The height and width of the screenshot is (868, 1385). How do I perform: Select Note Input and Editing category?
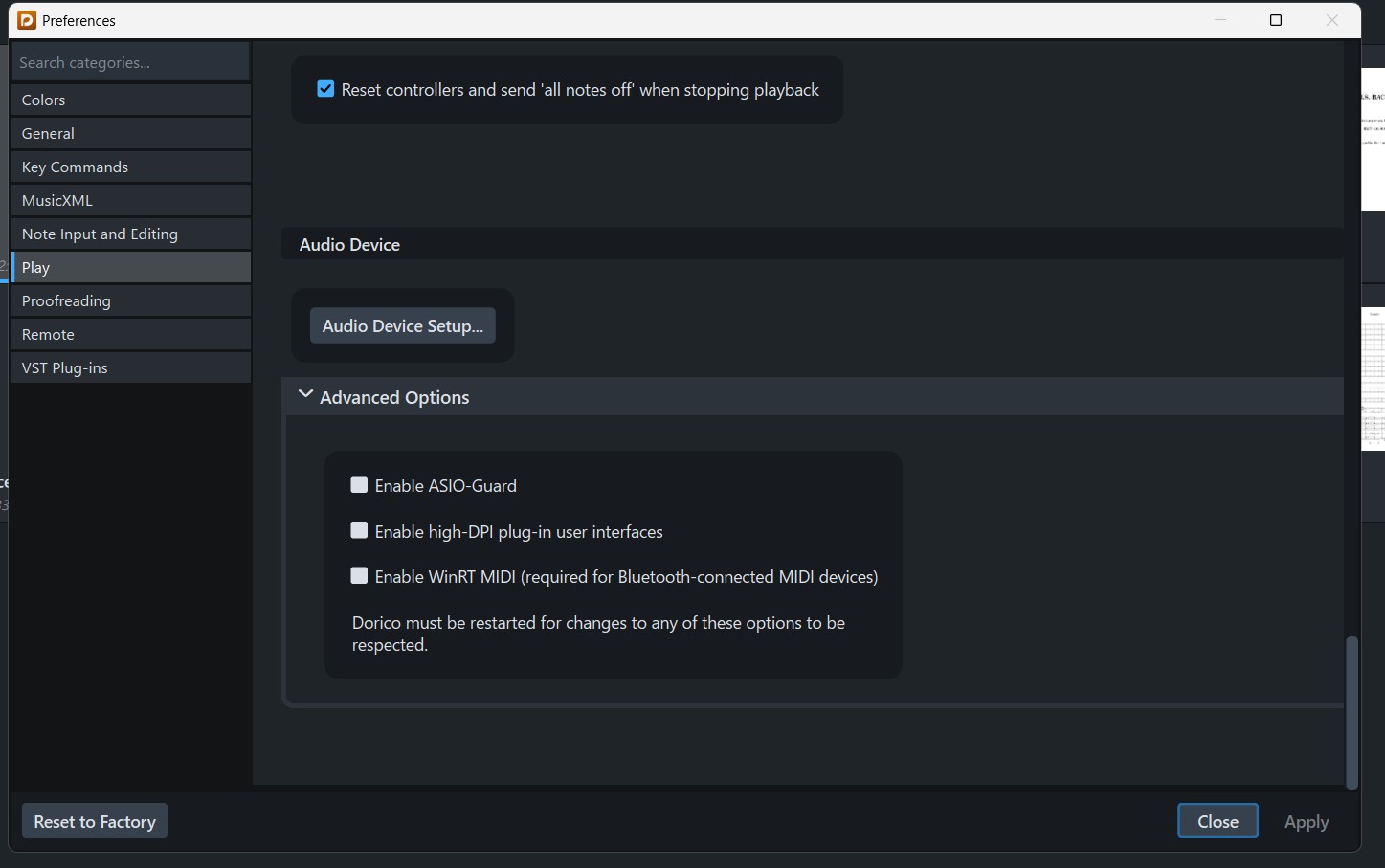131,234
